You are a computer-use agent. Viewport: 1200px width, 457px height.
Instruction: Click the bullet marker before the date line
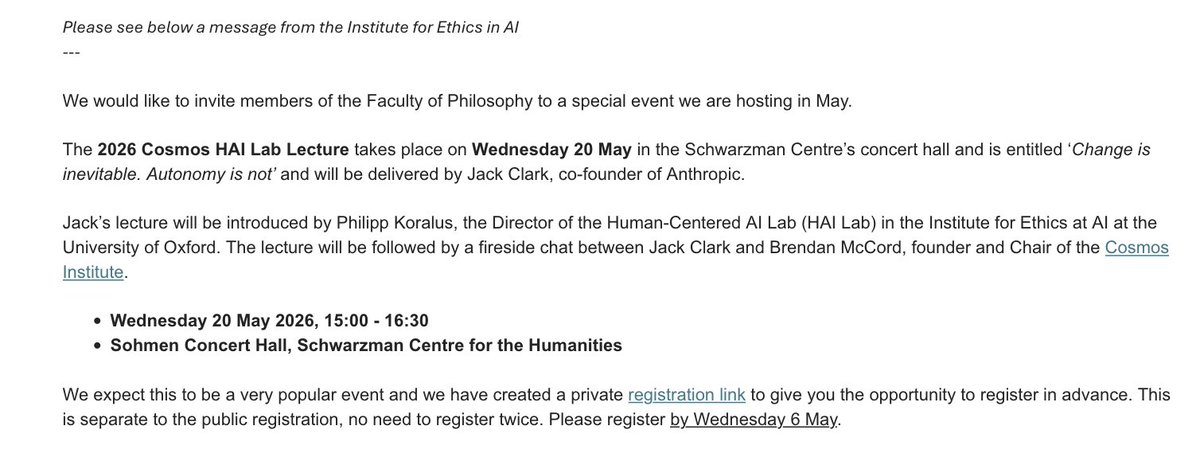pyautogui.click(x=96, y=322)
